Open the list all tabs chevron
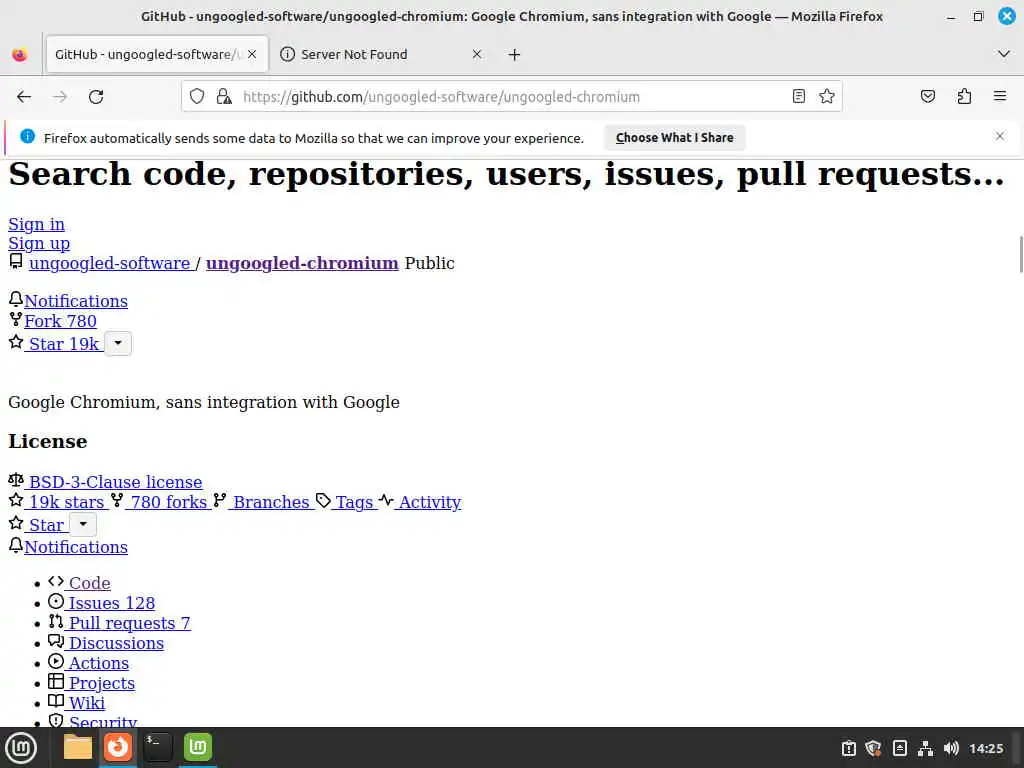 [x=1004, y=54]
